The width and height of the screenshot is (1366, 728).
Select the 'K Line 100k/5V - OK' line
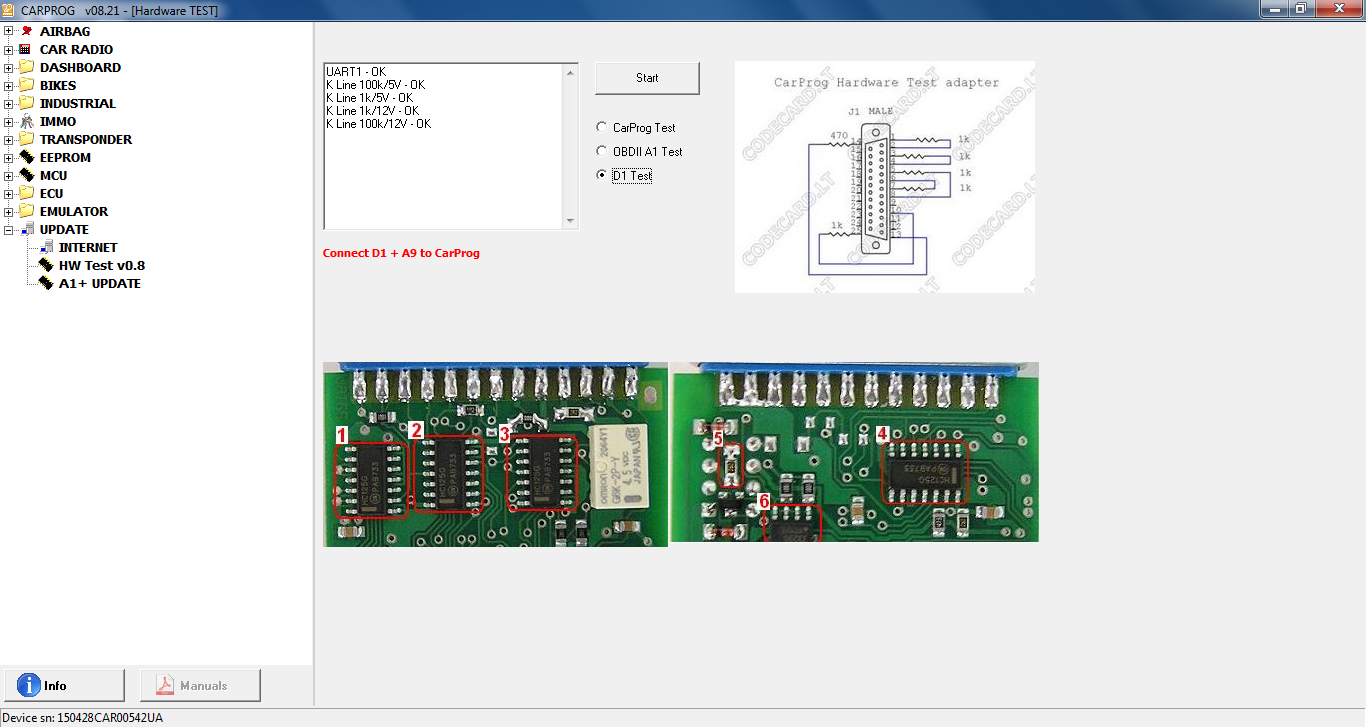click(x=375, y=85)
